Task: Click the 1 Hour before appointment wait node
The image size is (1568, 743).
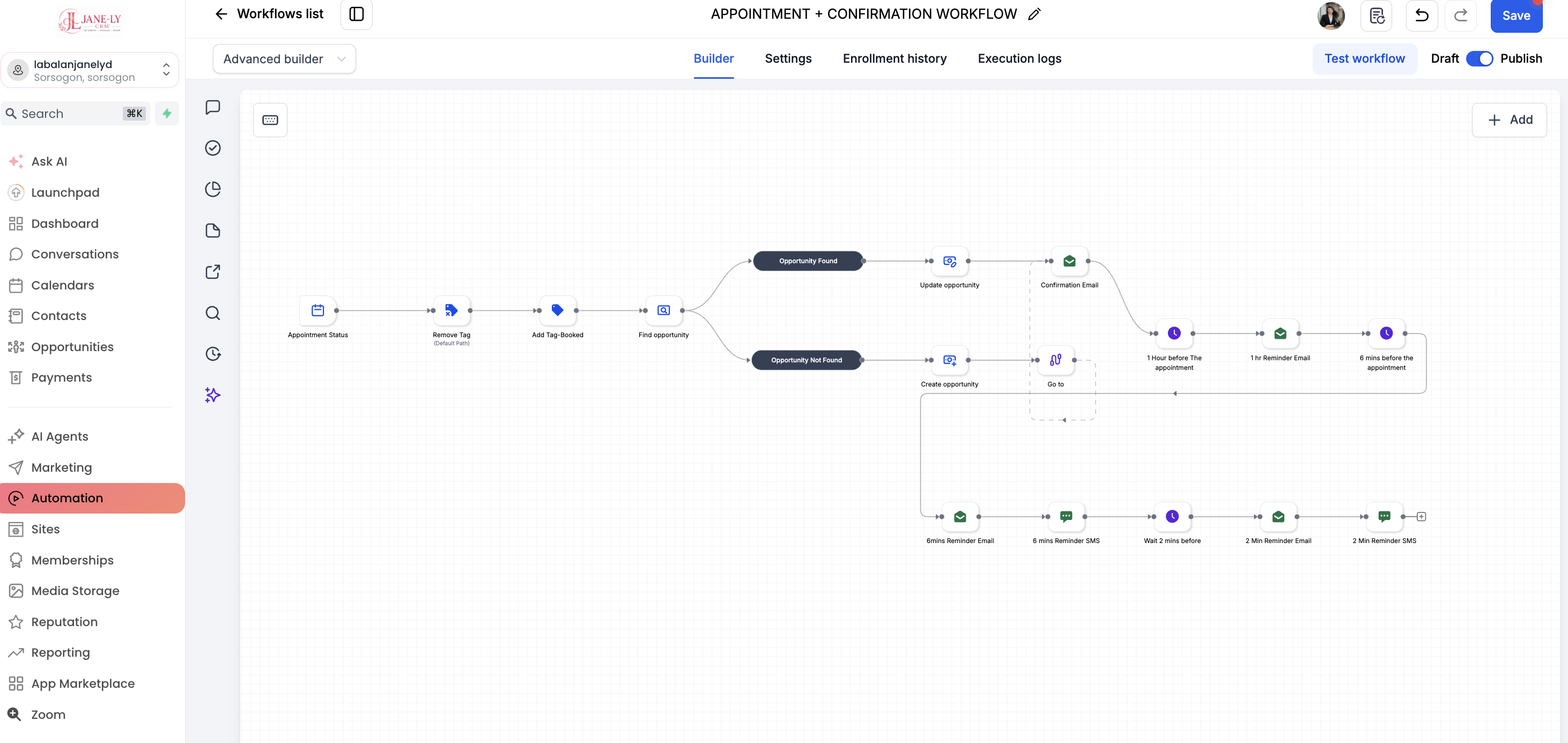Action: pyautogui.click(x=1174, y=333)
